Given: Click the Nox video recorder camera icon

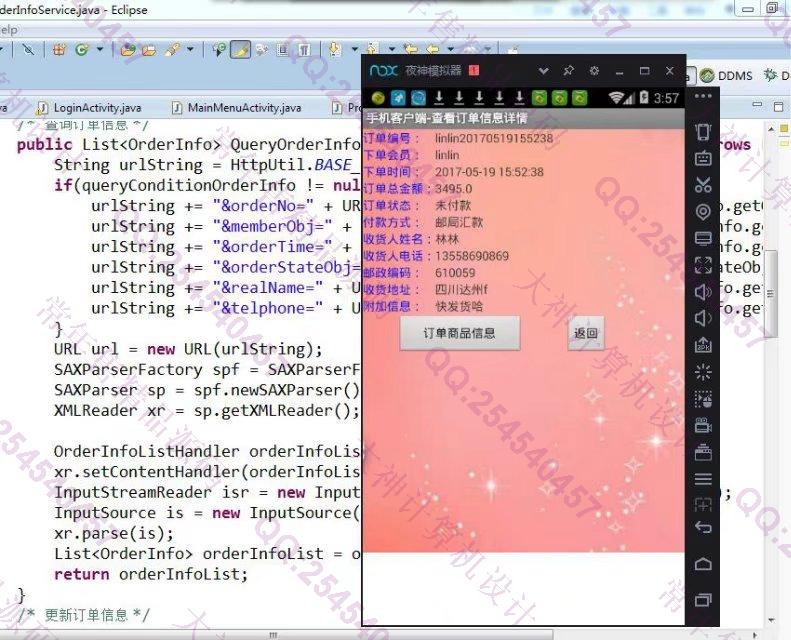Looking at the screenshot, I should click(703, 426).
